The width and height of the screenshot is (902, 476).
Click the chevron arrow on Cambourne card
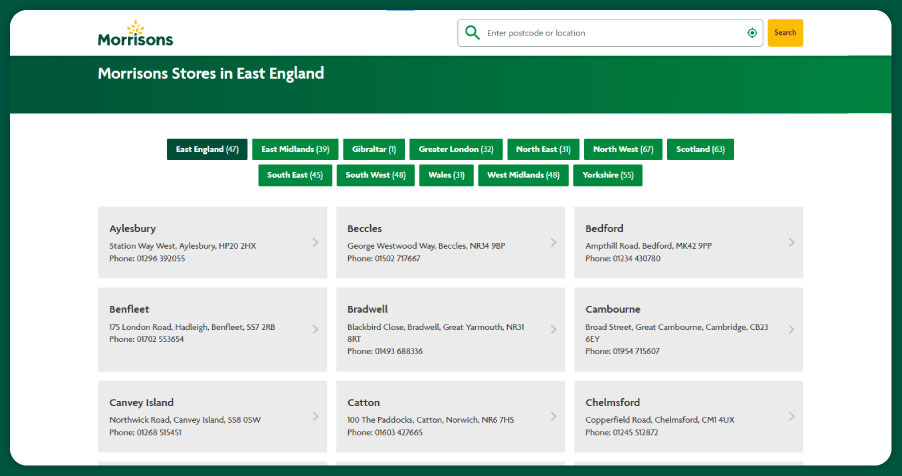[791, 329]
